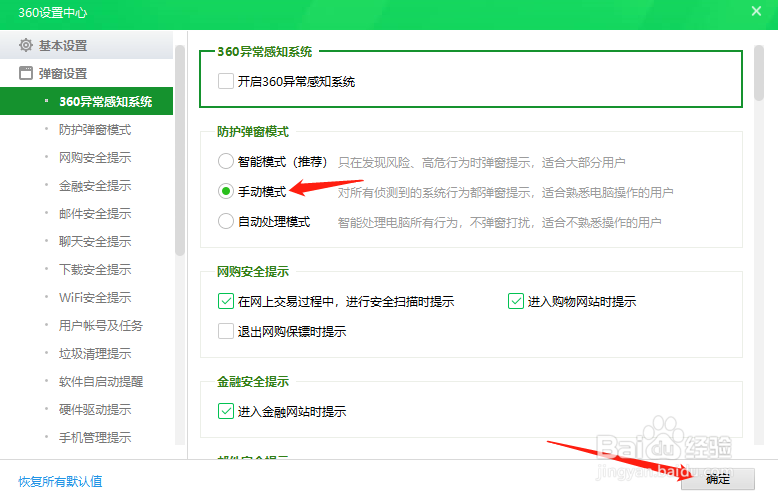Click the gear icon beside 基本设置
This screenshot has width=778, height=499.
pos(26,45)
